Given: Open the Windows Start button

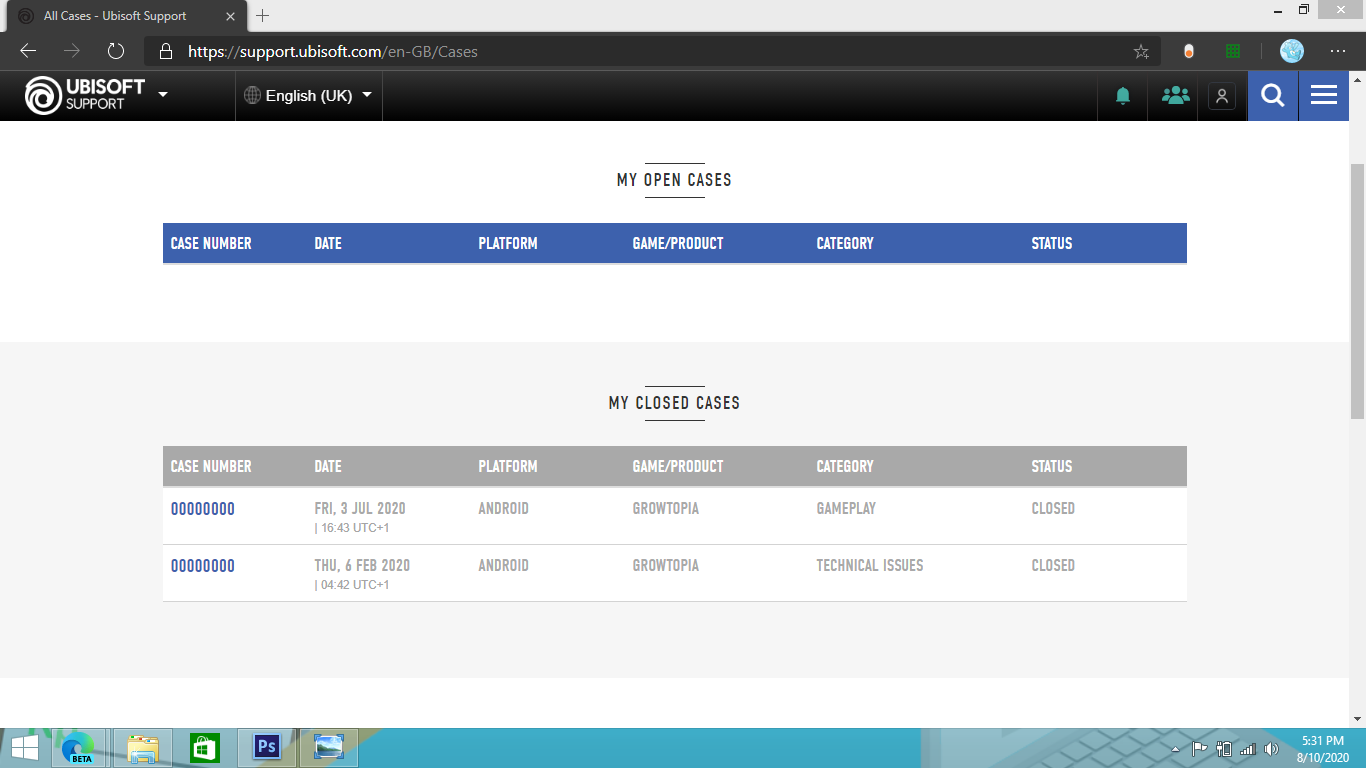Looking at the screenshot, I should tap(25, 748).
